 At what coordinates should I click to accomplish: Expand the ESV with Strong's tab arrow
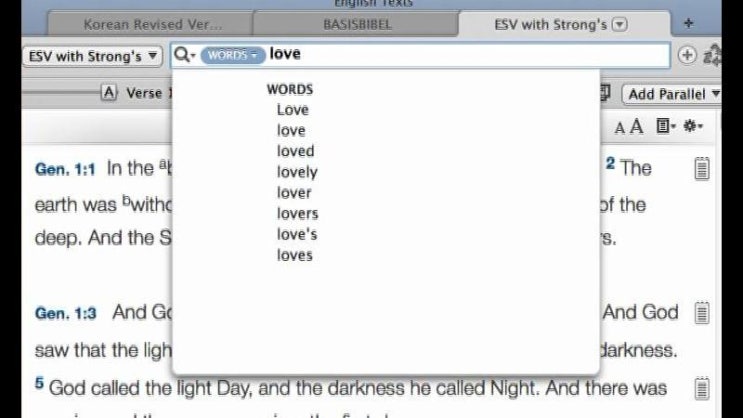pyautogui.click(x=619, y=24)
